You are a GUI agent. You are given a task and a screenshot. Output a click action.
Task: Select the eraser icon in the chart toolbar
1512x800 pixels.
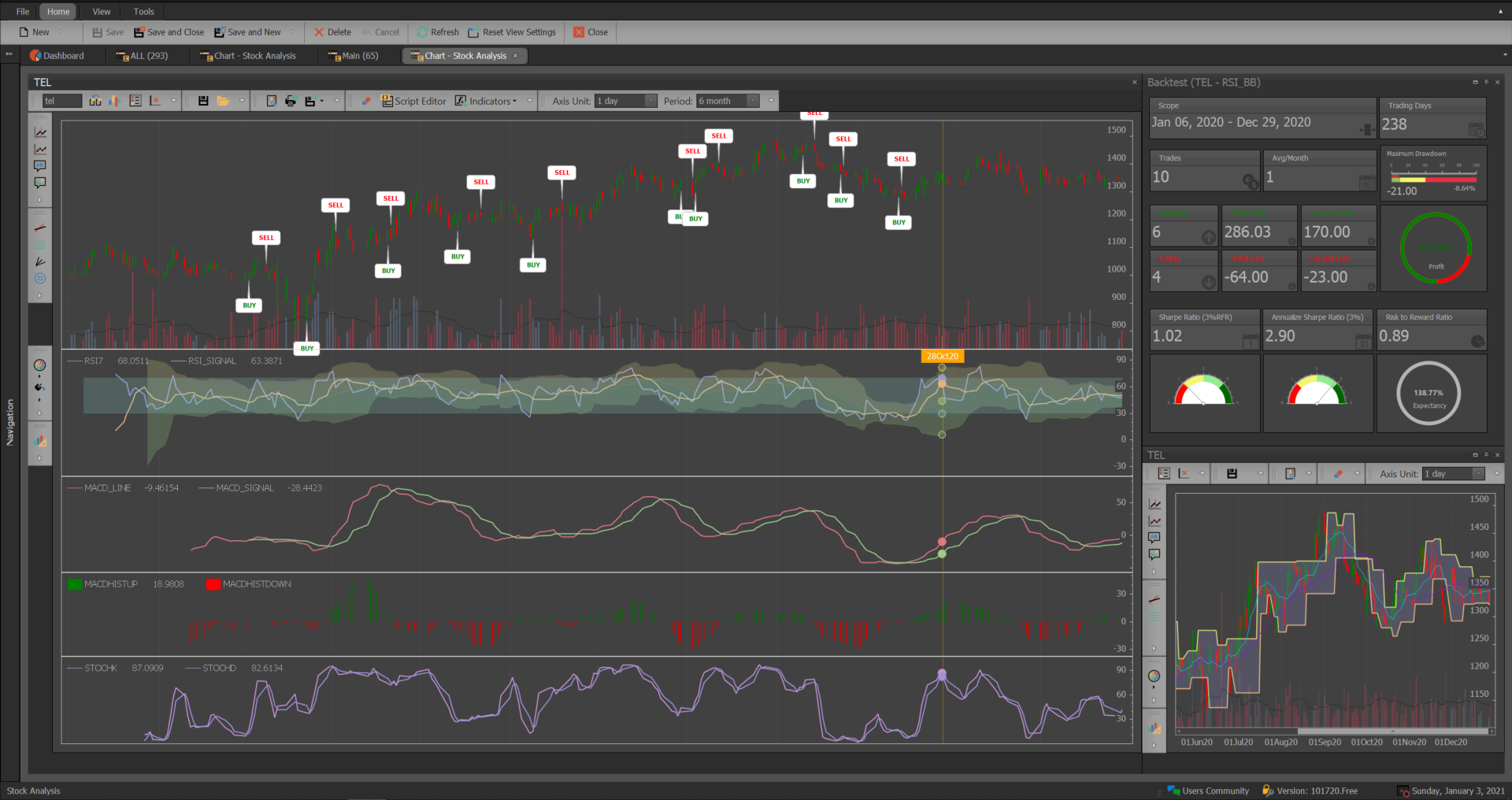point(365,101)
